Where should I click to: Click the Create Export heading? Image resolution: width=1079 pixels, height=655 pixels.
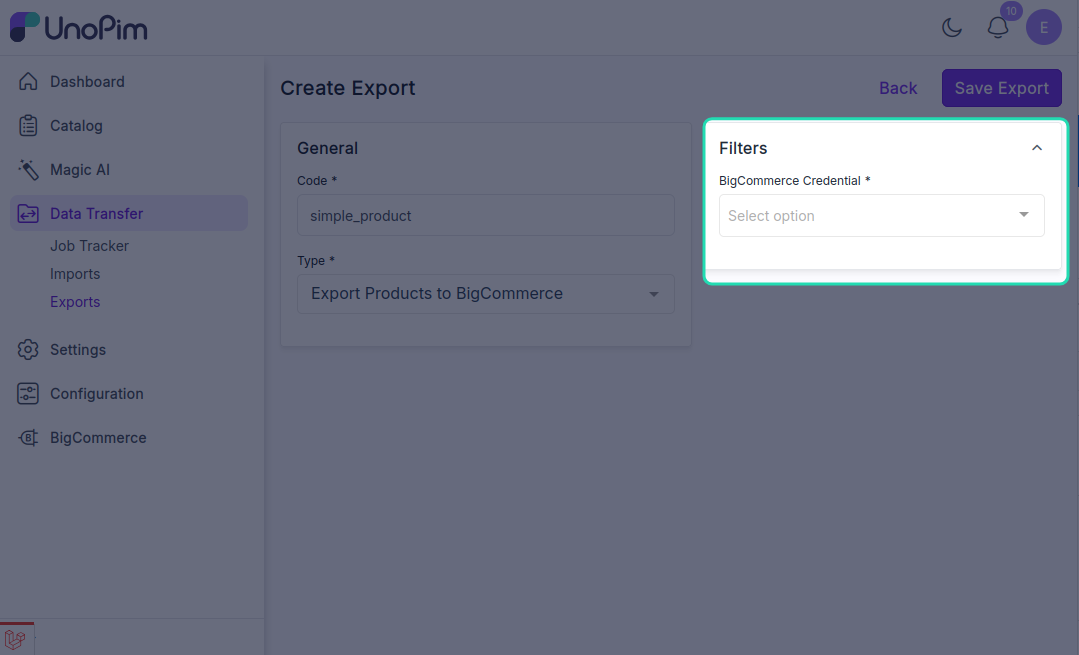pos(348,88)
